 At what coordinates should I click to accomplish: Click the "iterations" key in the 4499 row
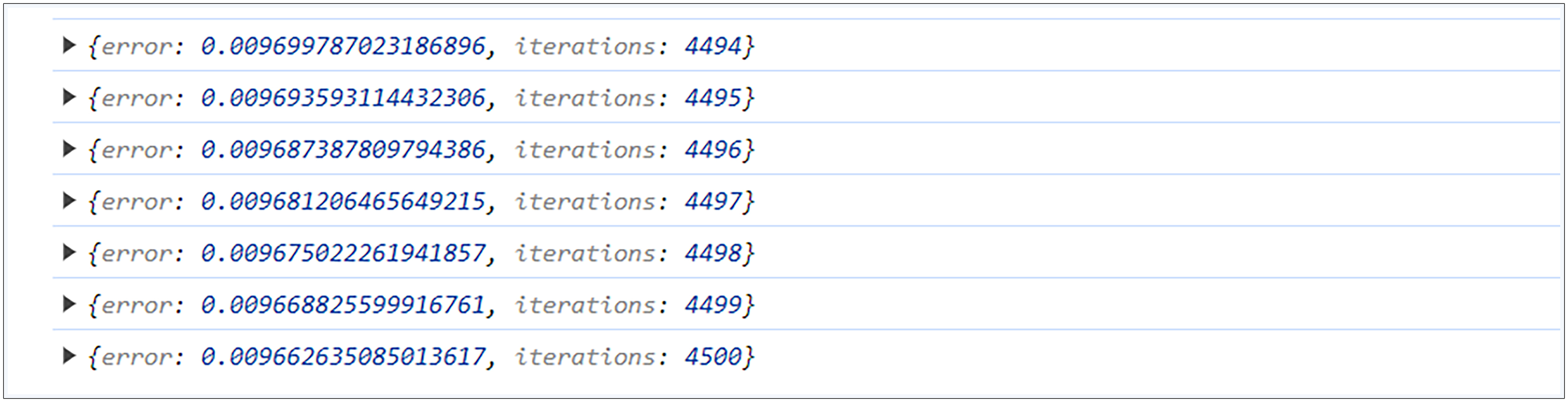coord(585,305)
